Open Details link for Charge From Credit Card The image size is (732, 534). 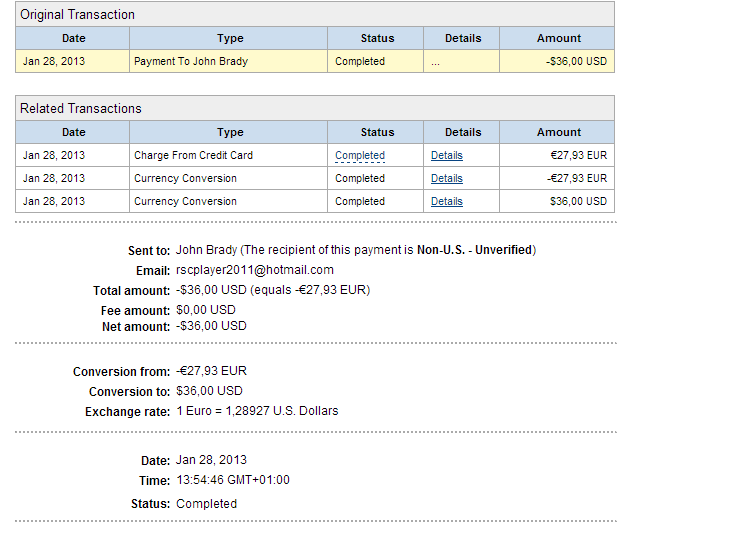tap(446, 156)
